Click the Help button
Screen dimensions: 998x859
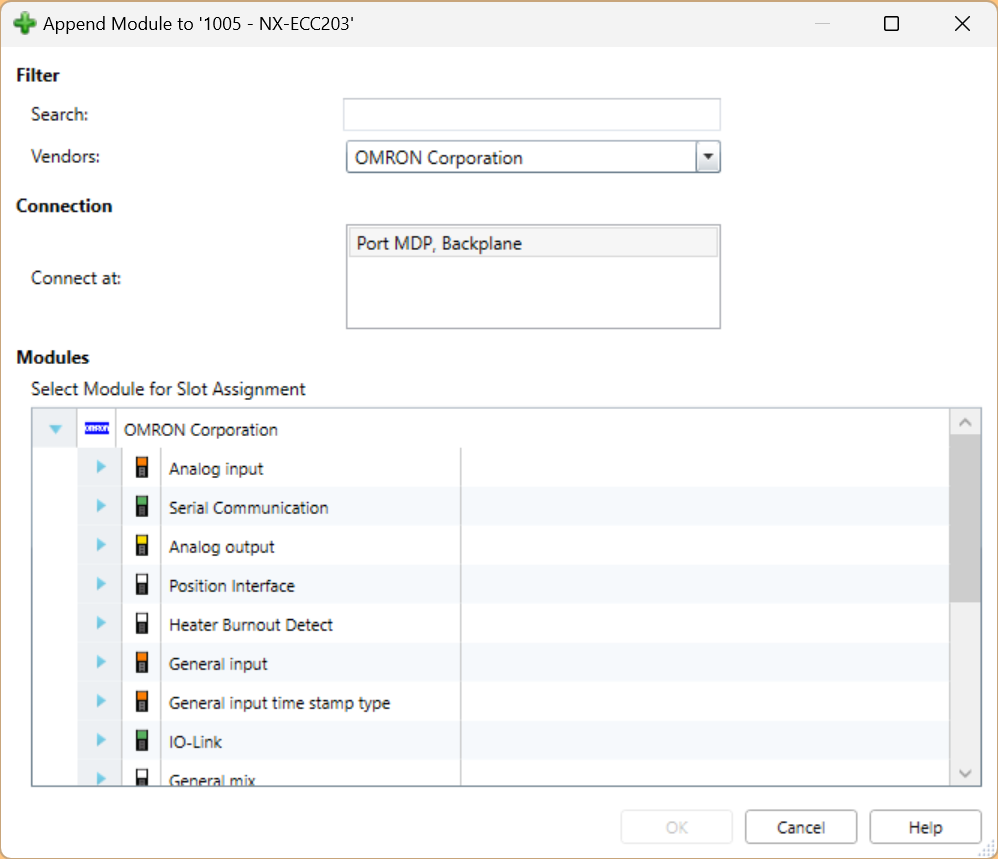pos(925,827)
